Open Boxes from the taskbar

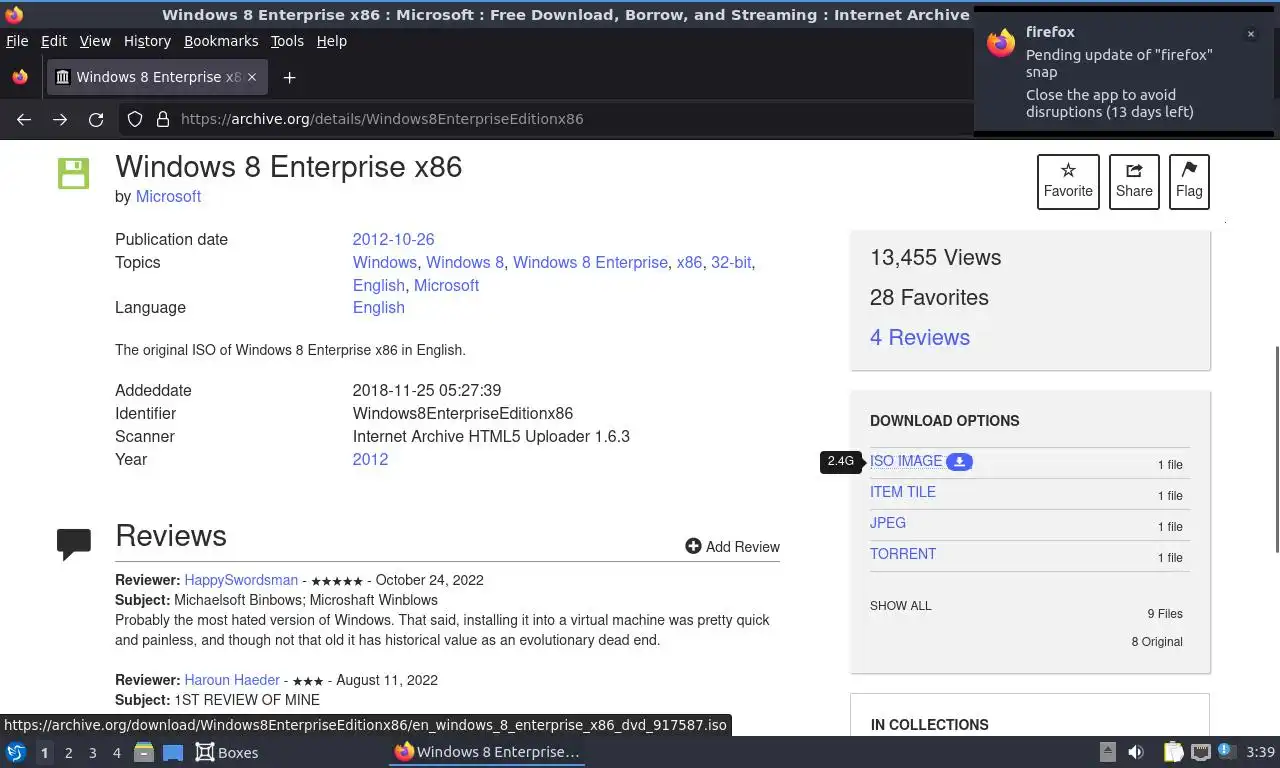click(x=227, y=752)
